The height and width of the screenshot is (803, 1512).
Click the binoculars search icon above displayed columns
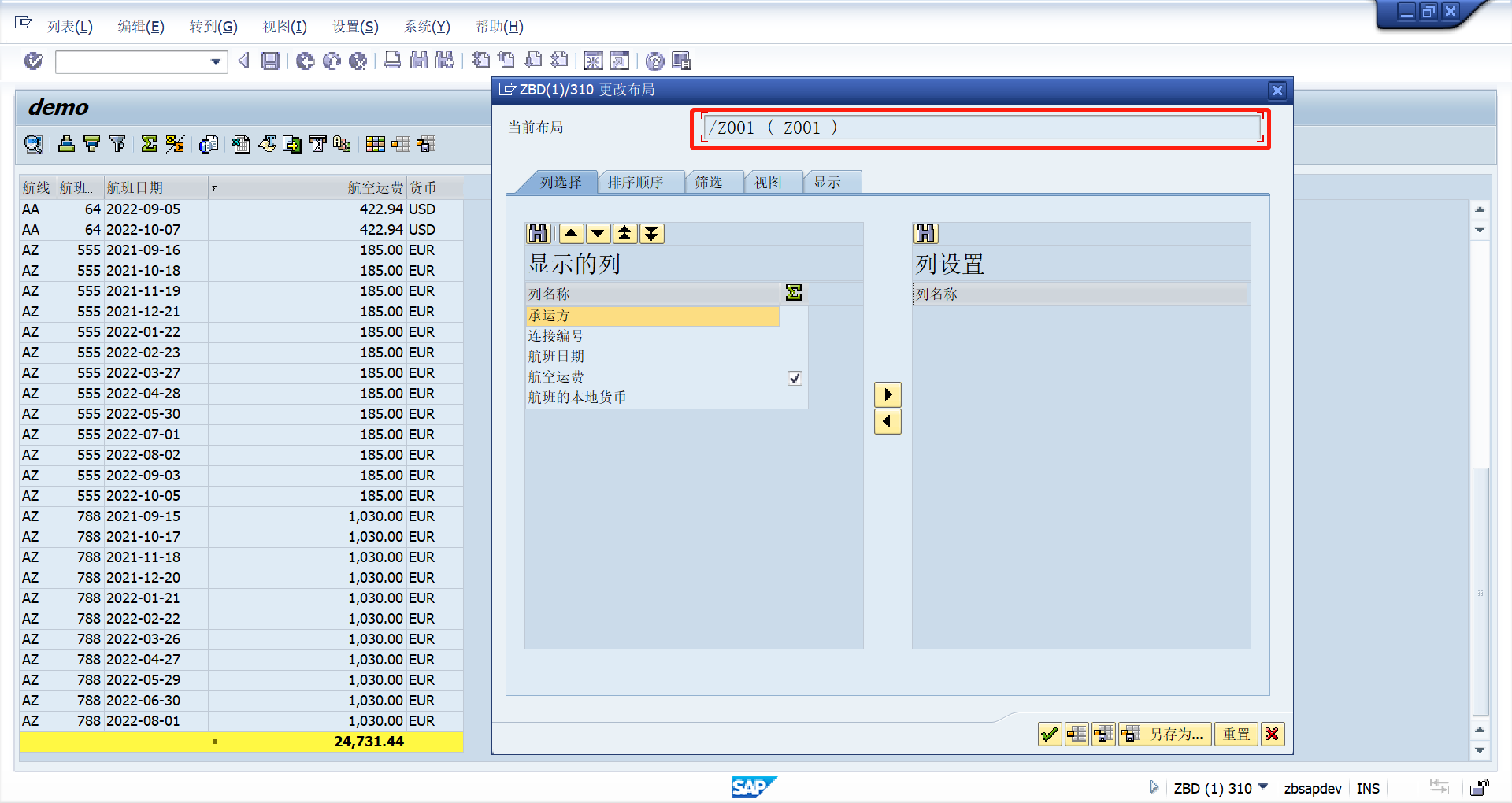point(538,233)
